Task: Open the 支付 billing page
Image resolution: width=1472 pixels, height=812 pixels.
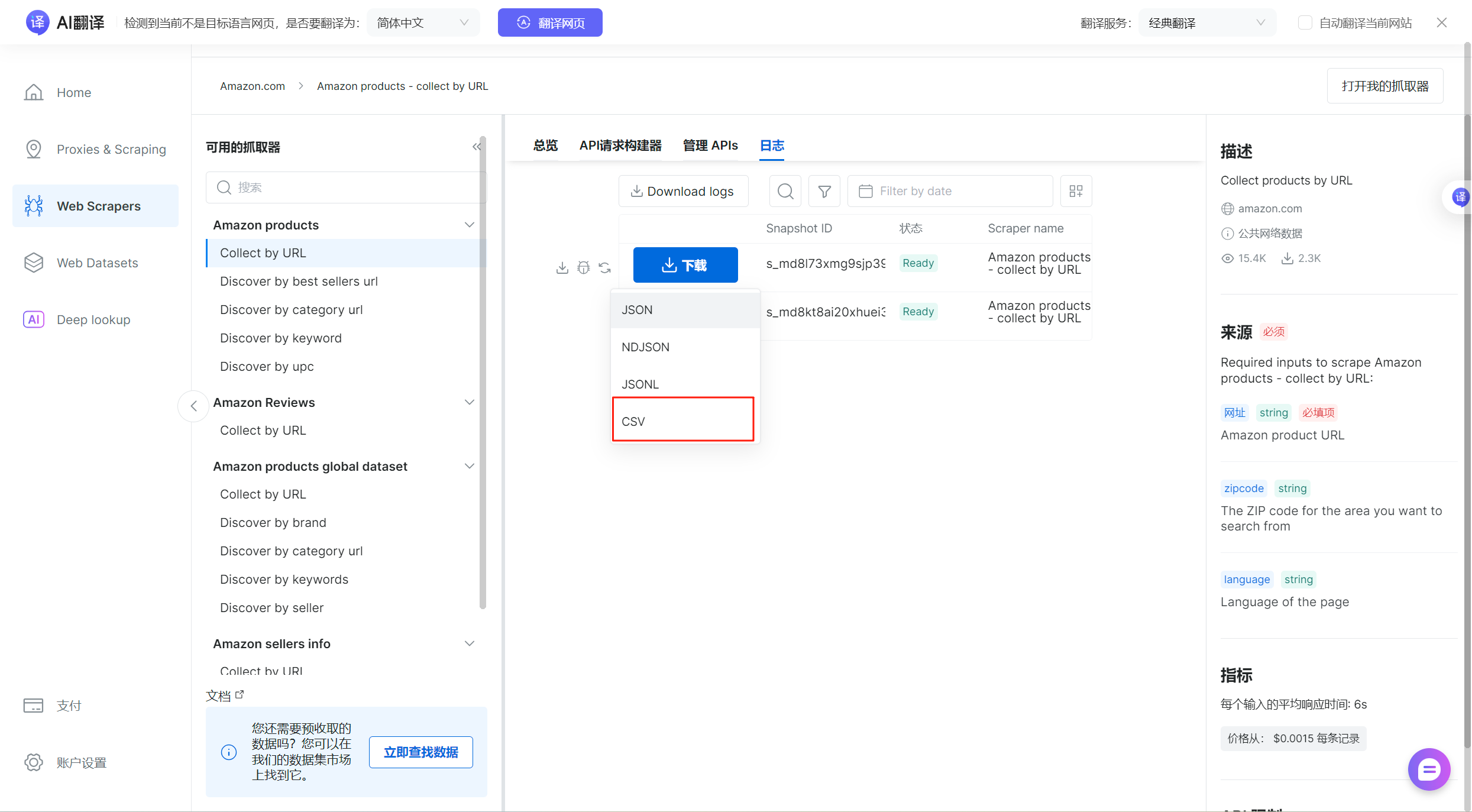Action: coord(53,706)
